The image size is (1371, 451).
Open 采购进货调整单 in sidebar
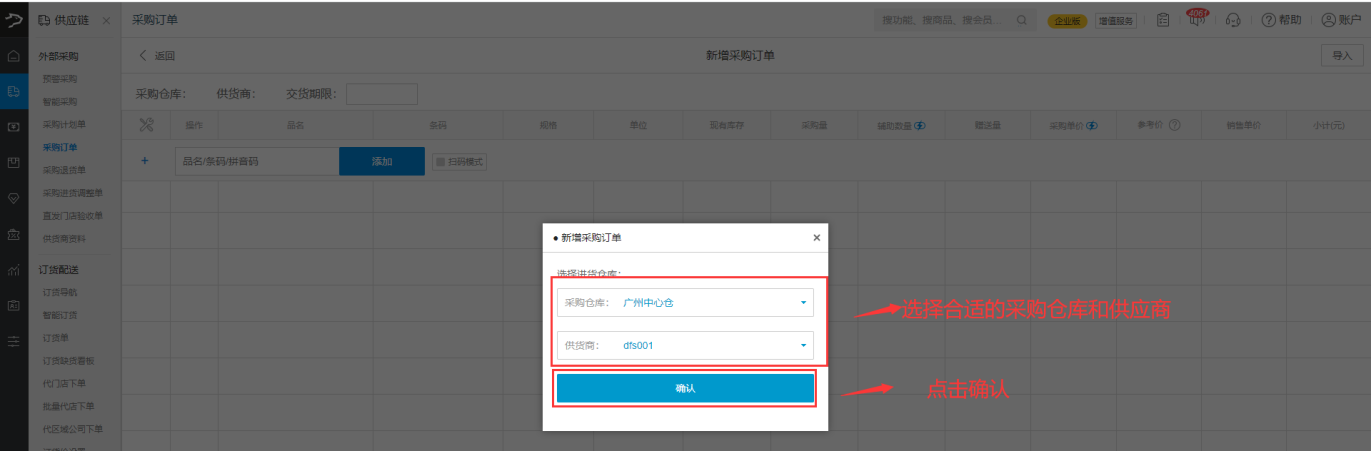click(73, 193)
